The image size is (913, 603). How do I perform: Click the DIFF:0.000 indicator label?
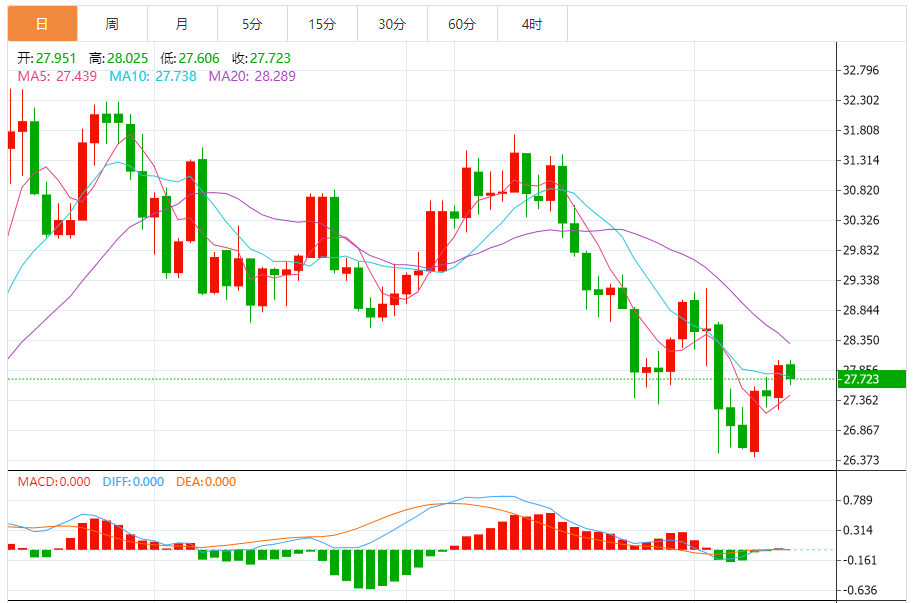(133, 482)
